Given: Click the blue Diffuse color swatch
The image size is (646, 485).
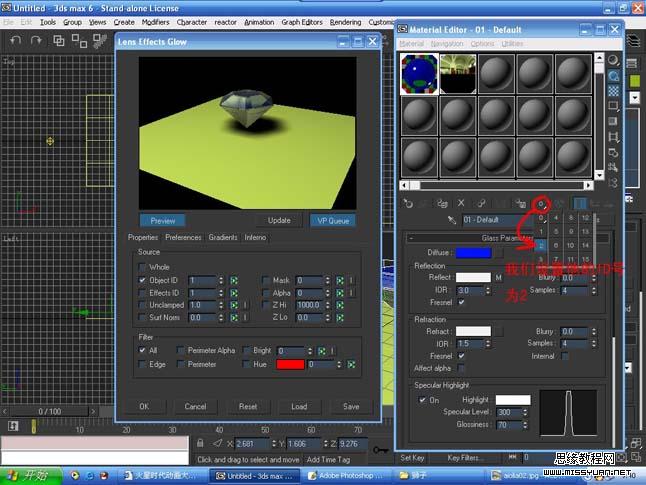Looking at the screenshot, I should (473, 253).
